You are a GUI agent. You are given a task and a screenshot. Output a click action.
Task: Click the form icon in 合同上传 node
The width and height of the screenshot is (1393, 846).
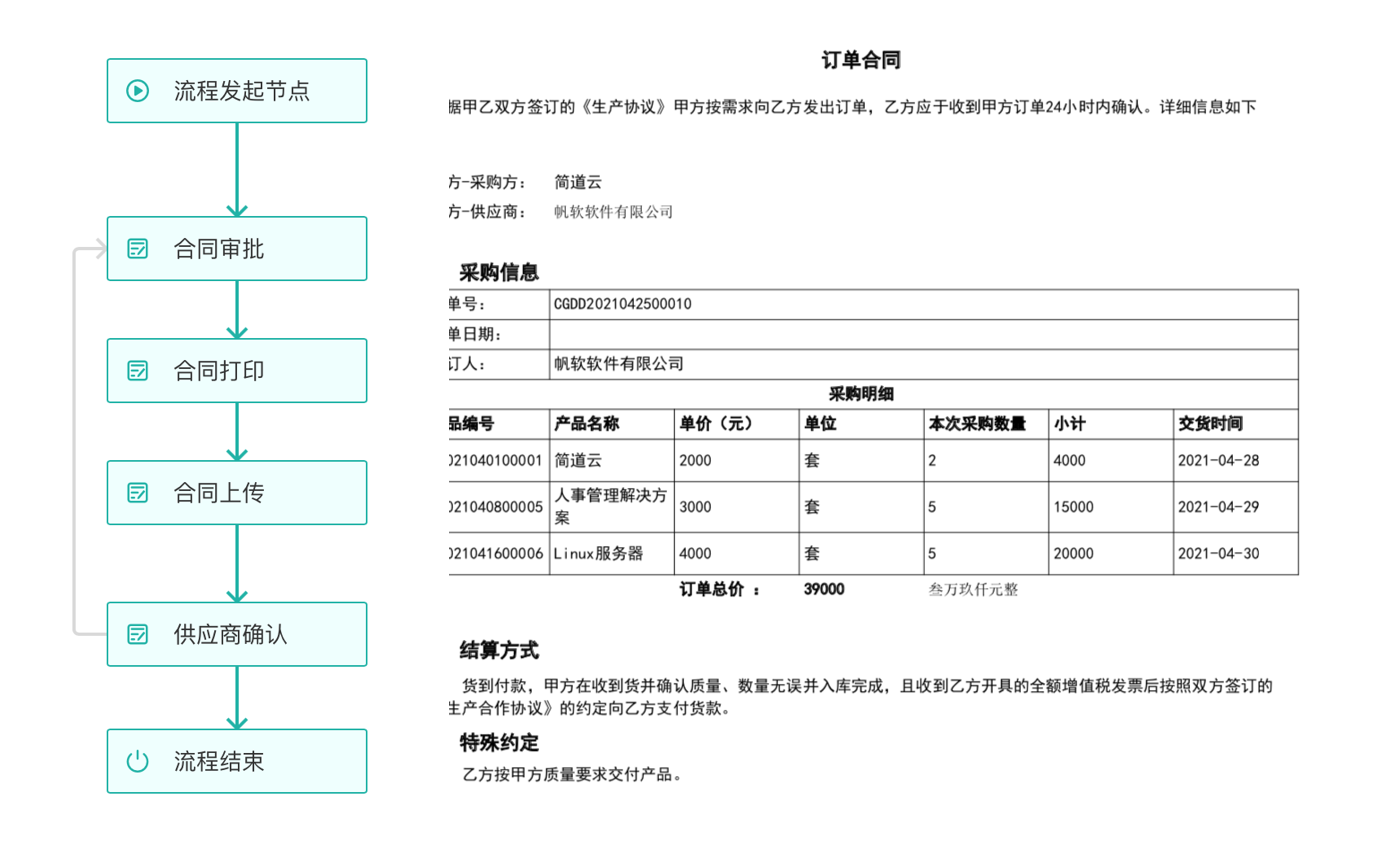(138, 493)
